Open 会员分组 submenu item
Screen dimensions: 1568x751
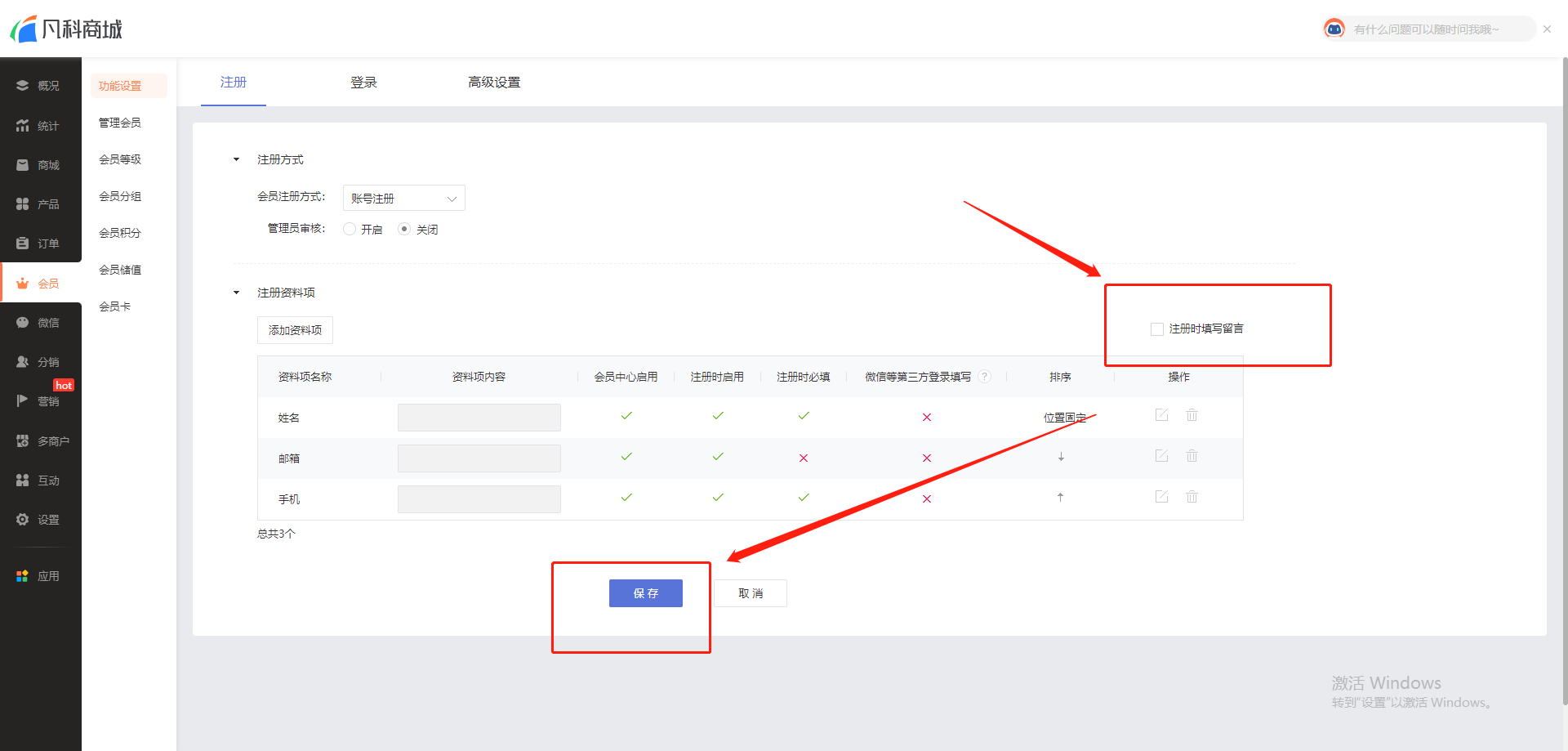120,196
